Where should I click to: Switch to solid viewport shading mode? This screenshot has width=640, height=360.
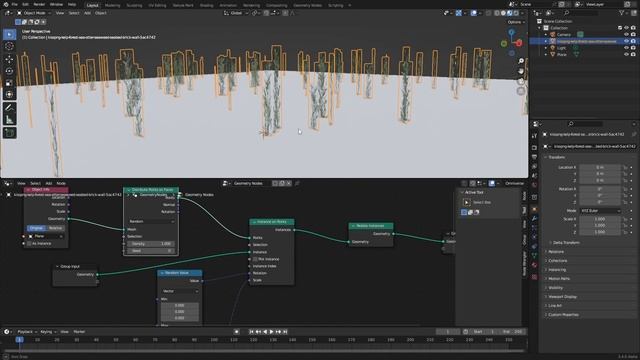(x=503, y=13)
